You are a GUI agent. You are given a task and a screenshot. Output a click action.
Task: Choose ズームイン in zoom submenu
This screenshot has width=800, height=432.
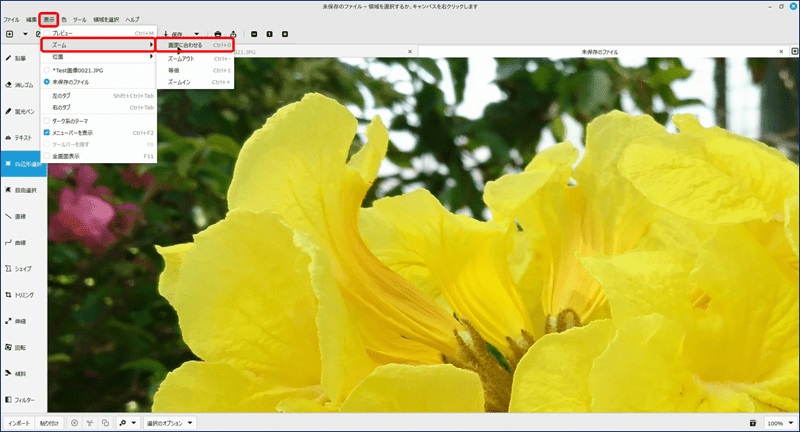click(x=195, y=82)
